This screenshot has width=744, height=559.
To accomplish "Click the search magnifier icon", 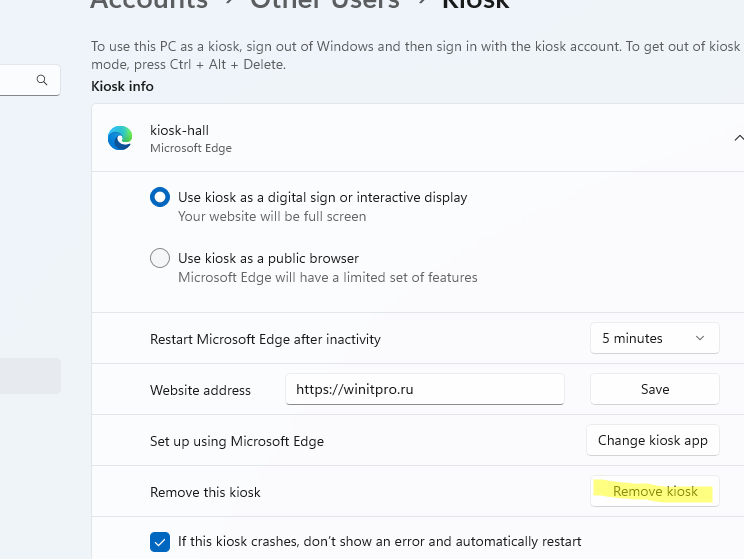I will 42,80.
